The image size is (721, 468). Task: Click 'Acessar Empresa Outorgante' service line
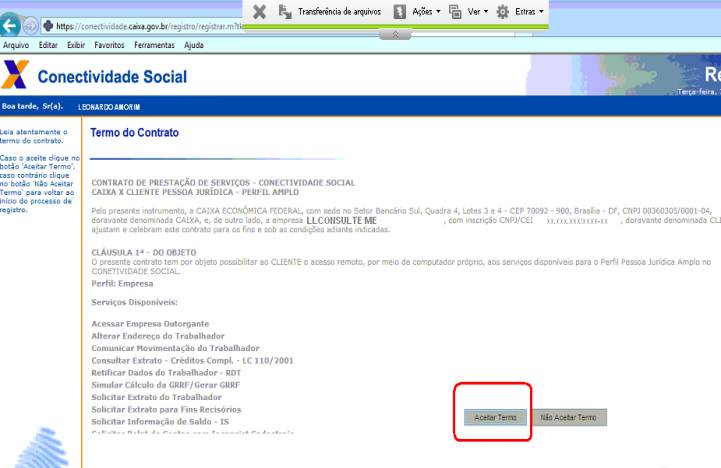point(150,324)
